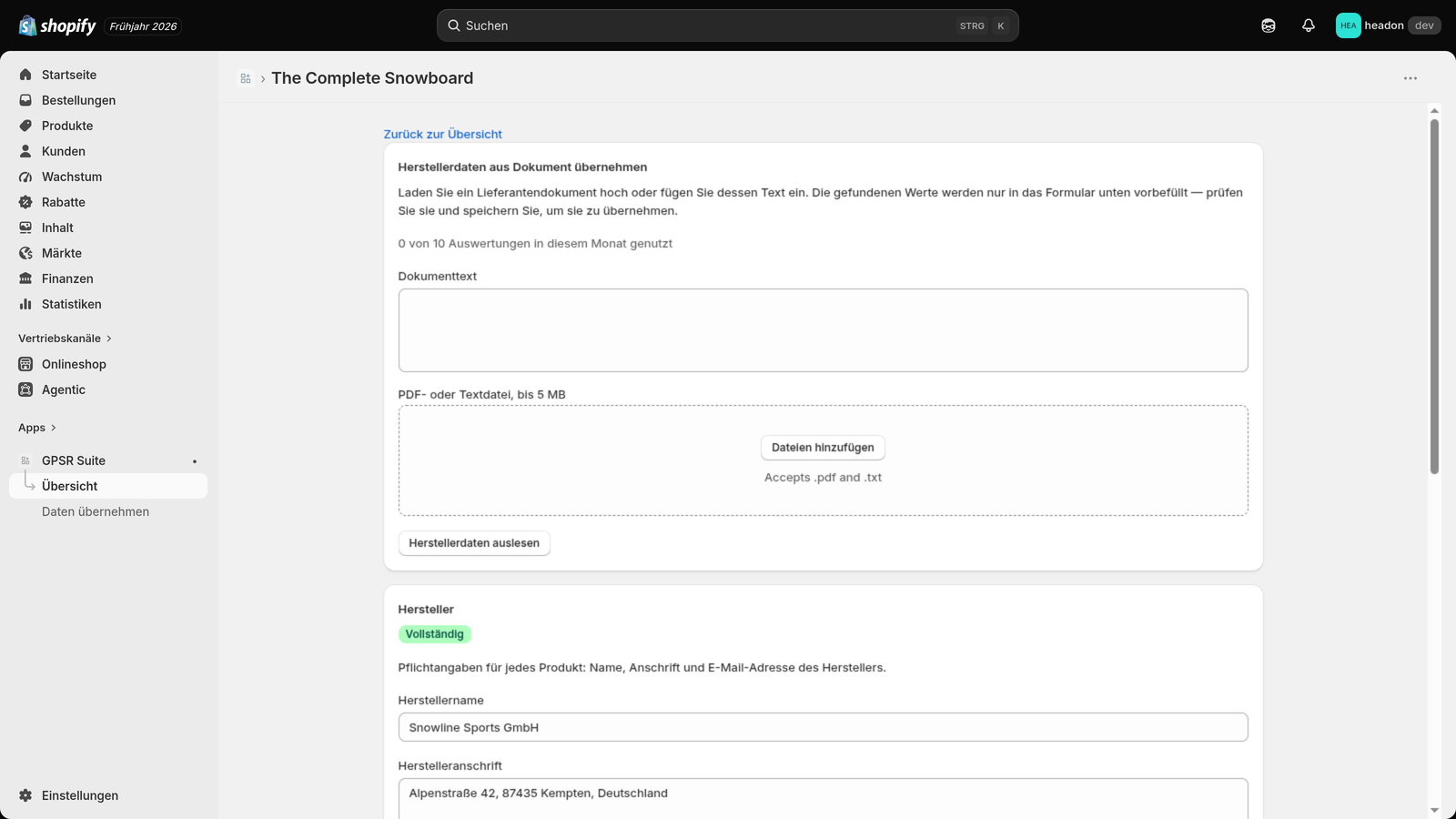Click the "Accepts .pdf and .txt" hint

[x=823, y=478]
